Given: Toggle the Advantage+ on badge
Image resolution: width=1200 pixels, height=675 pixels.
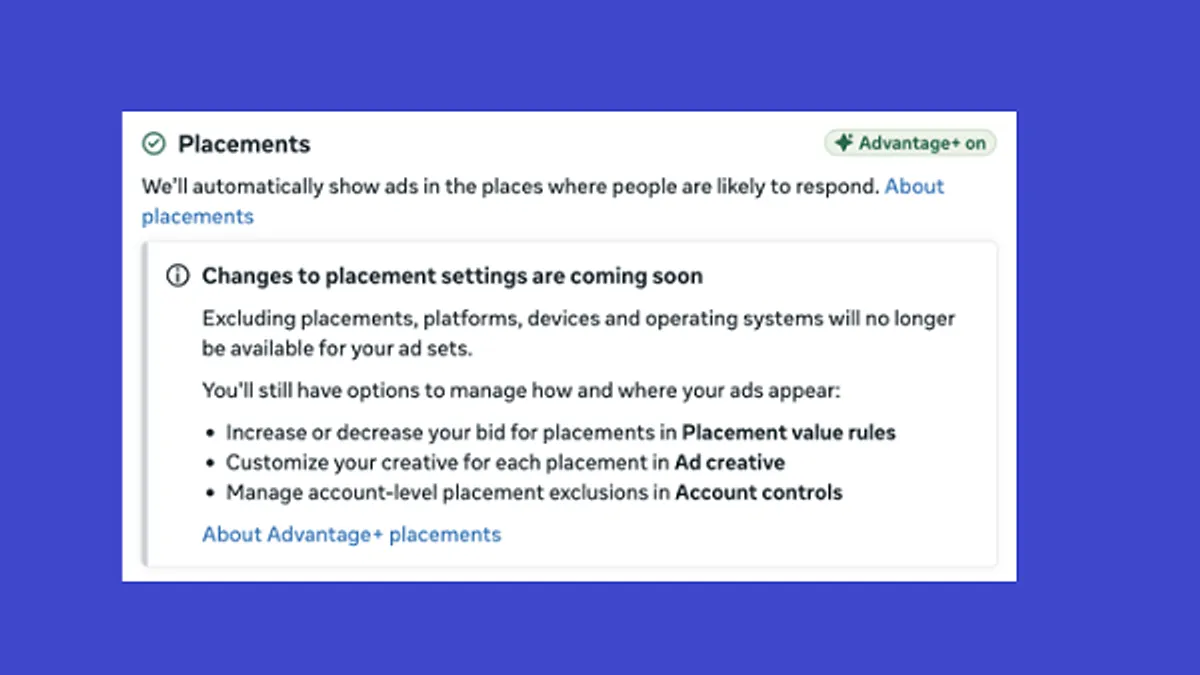Looking at the screenshot, I should (x=910, y=143).
